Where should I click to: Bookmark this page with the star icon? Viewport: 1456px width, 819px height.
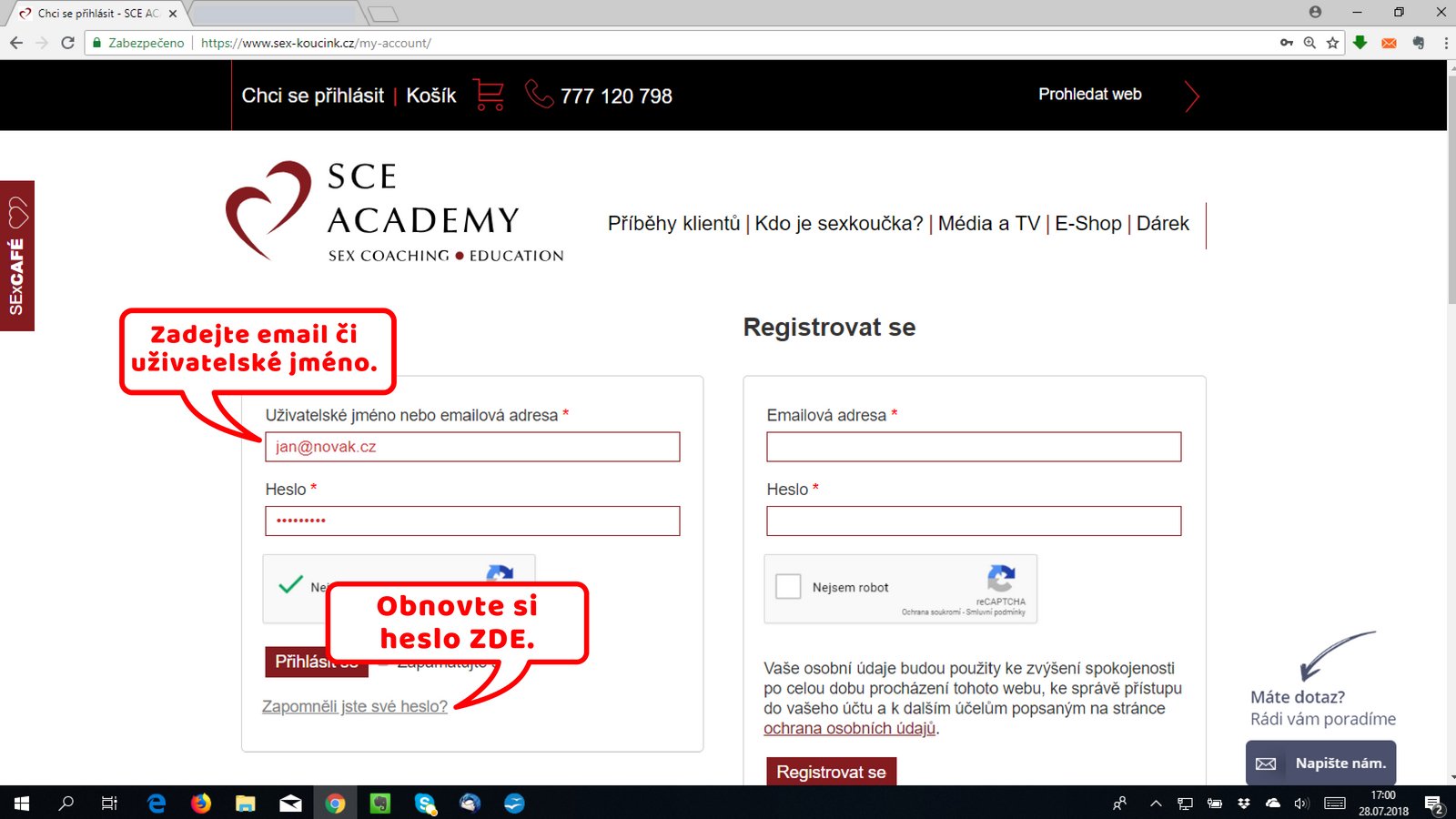[x=1333, y=43]
